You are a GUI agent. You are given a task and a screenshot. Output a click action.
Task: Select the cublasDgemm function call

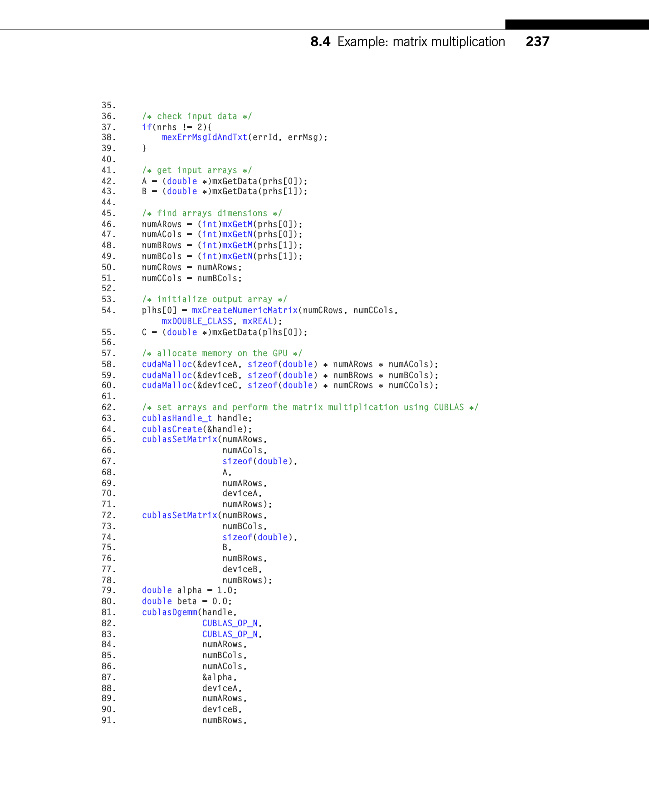170,612
